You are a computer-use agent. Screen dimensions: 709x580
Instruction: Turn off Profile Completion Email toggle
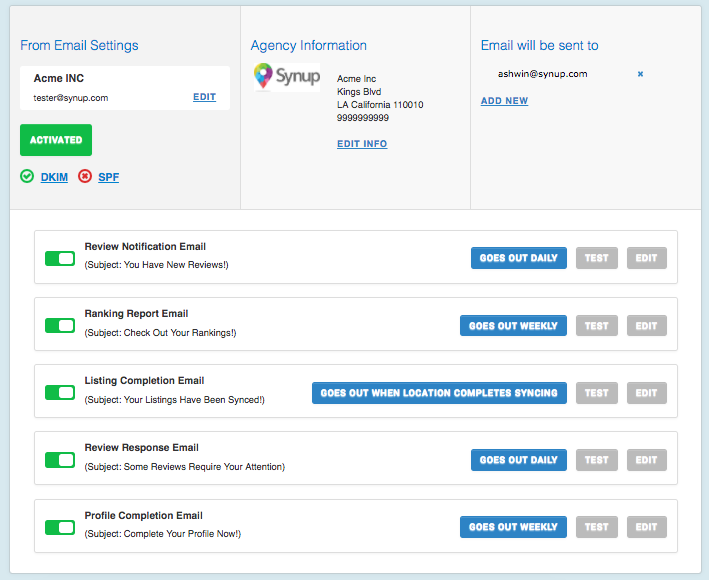coord(60,527)
